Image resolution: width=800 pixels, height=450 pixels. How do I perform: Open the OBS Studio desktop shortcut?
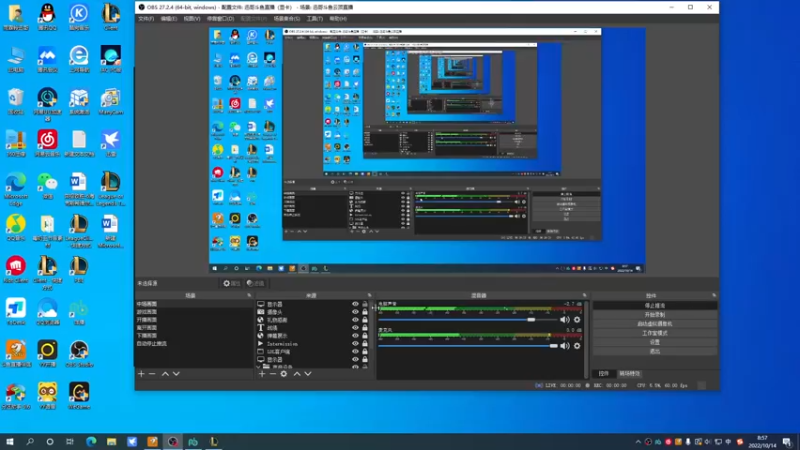click(79, 354)
